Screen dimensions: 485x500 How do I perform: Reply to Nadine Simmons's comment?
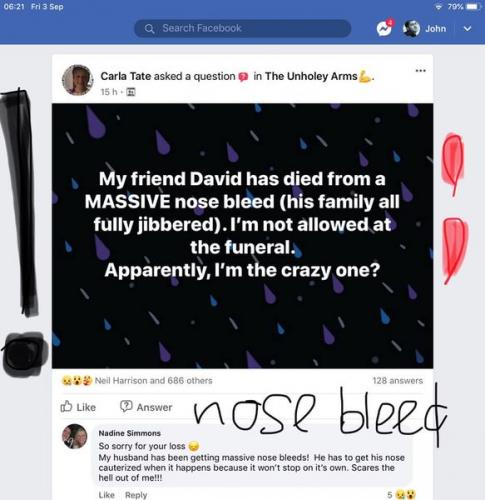[x=136, y=495]
